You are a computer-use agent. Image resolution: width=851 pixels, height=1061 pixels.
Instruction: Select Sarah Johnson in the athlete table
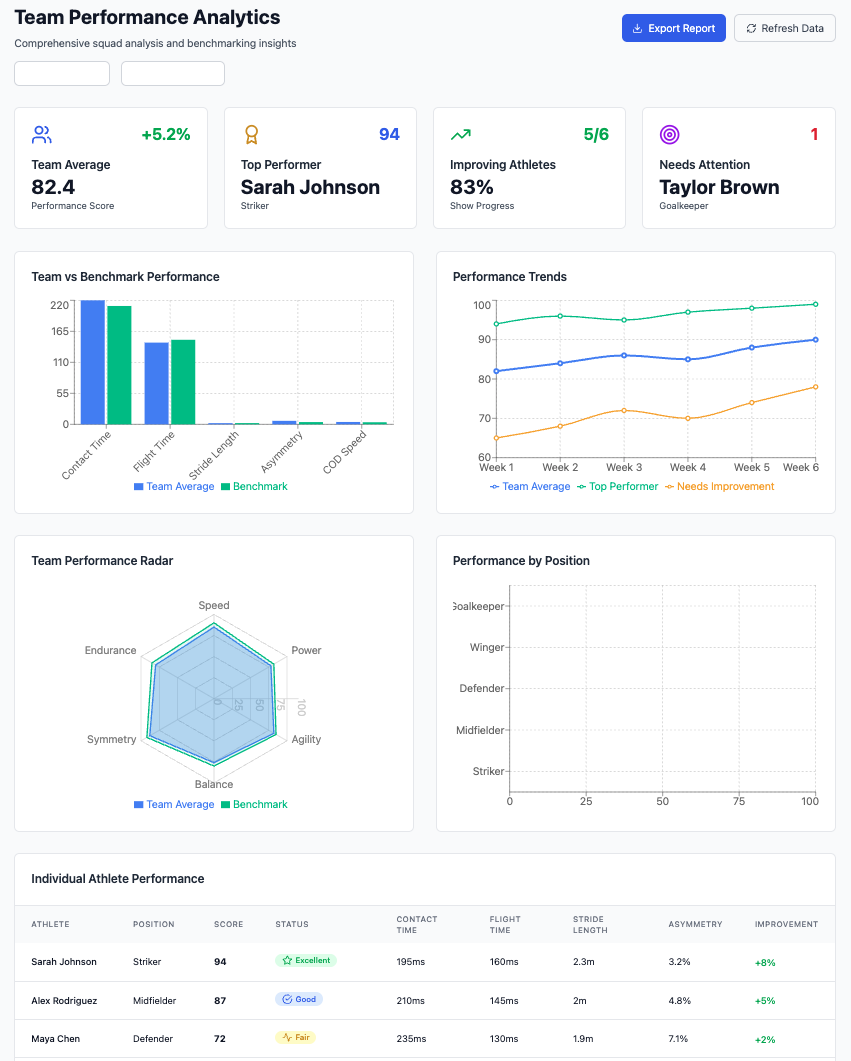pos(64,962)
